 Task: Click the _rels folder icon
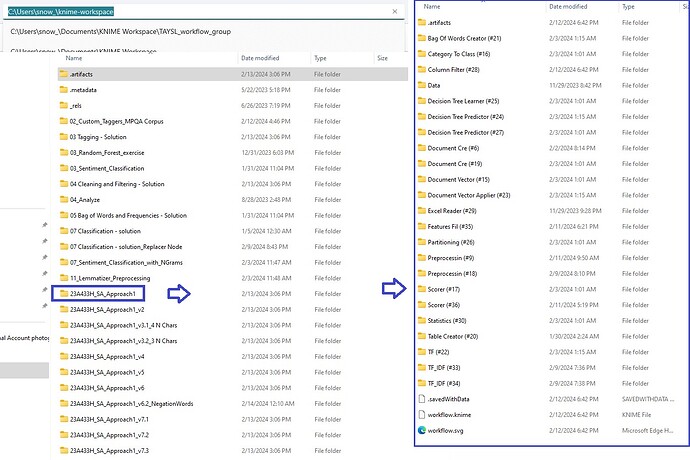pyautogui.click(x=64, y=106)
